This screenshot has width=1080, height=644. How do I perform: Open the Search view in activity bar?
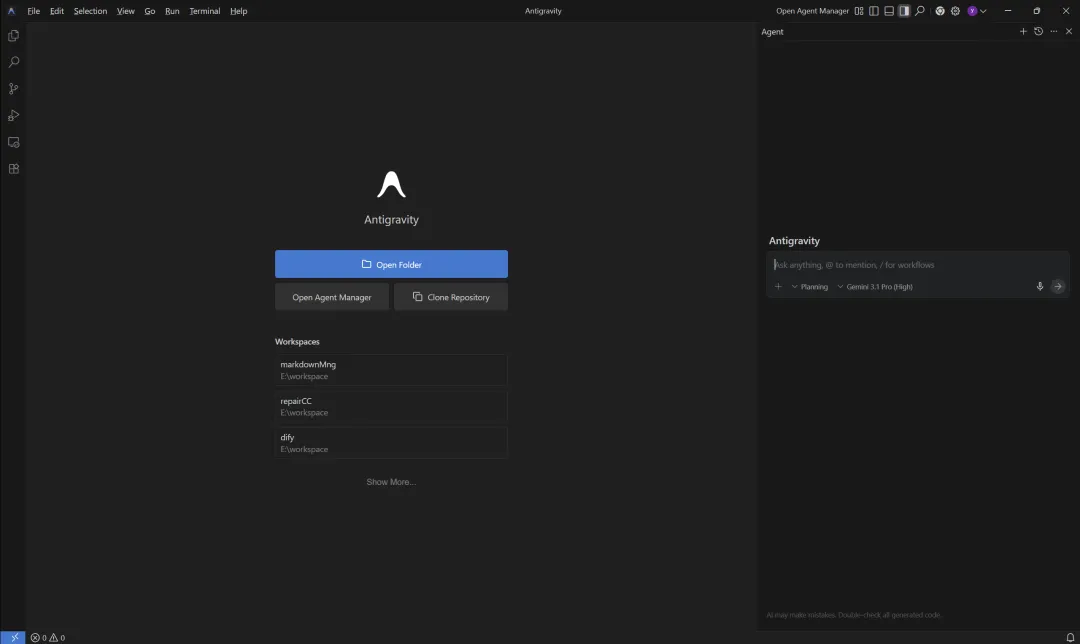pos(13,62)
